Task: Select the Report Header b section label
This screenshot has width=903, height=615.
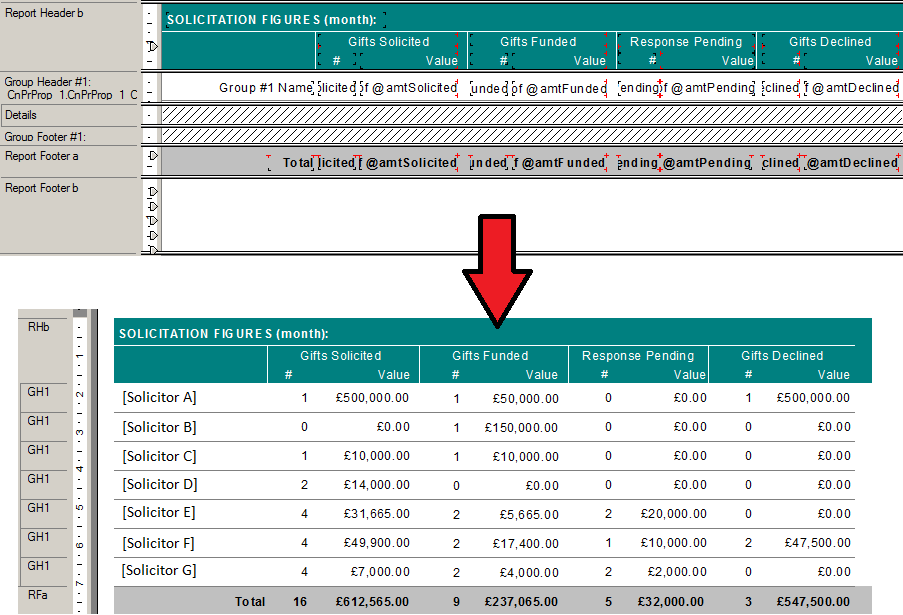Action: point(44,13)
